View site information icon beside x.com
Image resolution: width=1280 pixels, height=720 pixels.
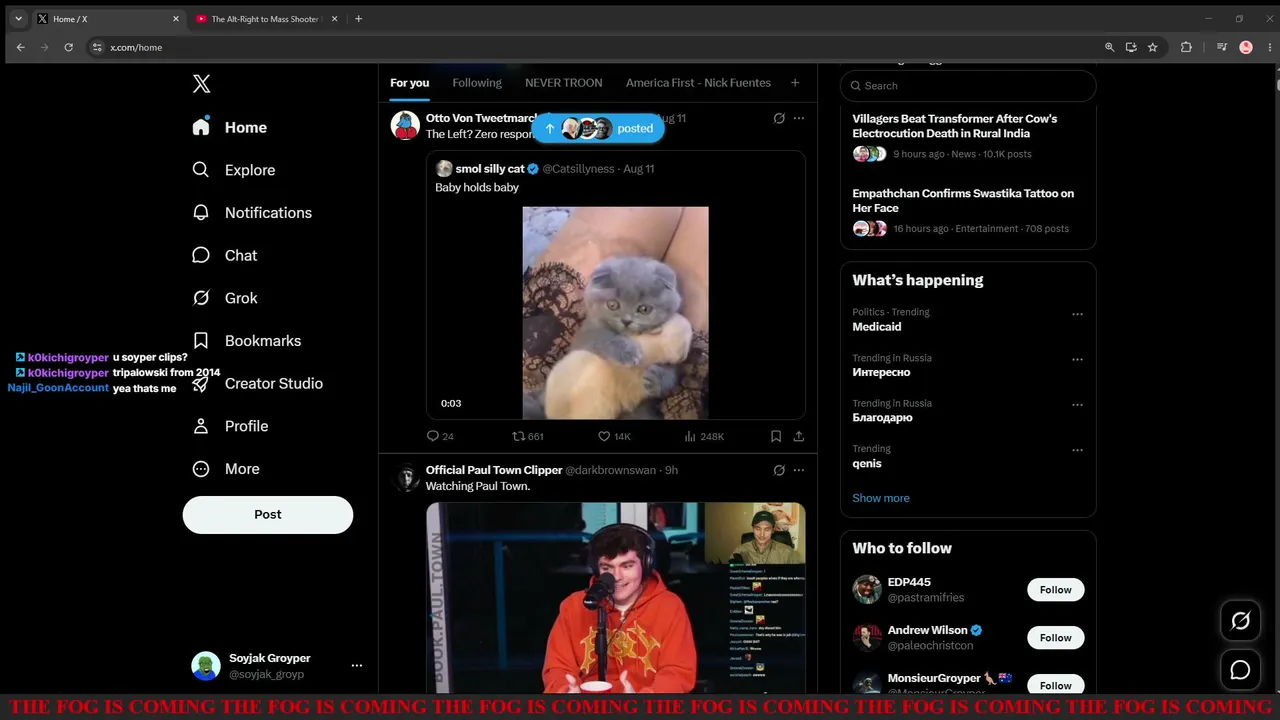(97, 47)
